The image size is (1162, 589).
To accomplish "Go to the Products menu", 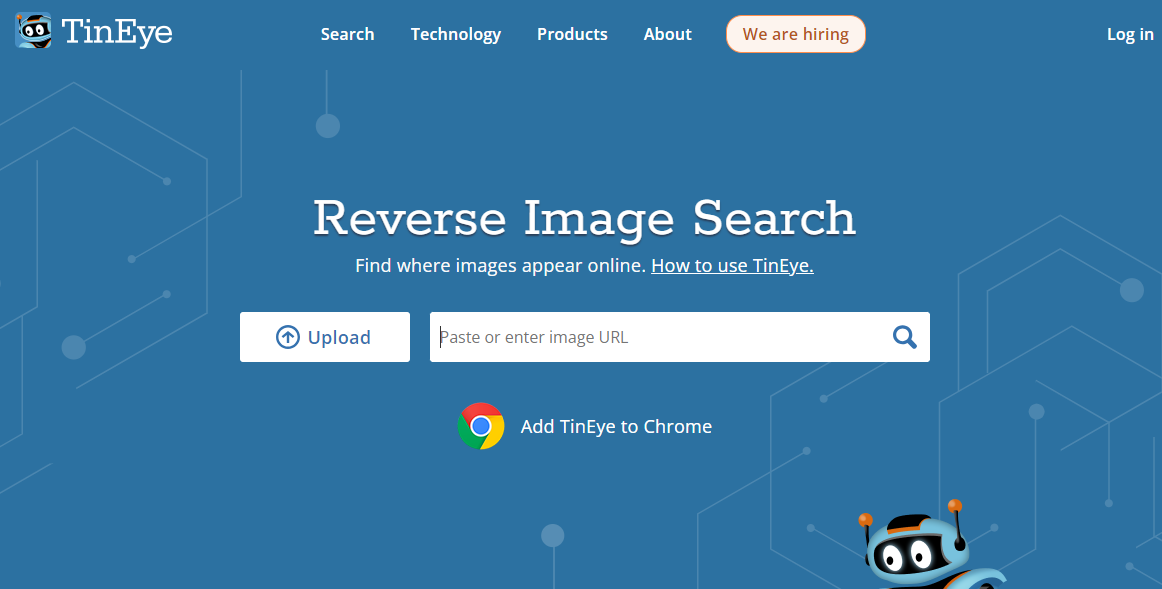I will coord(572,34).
